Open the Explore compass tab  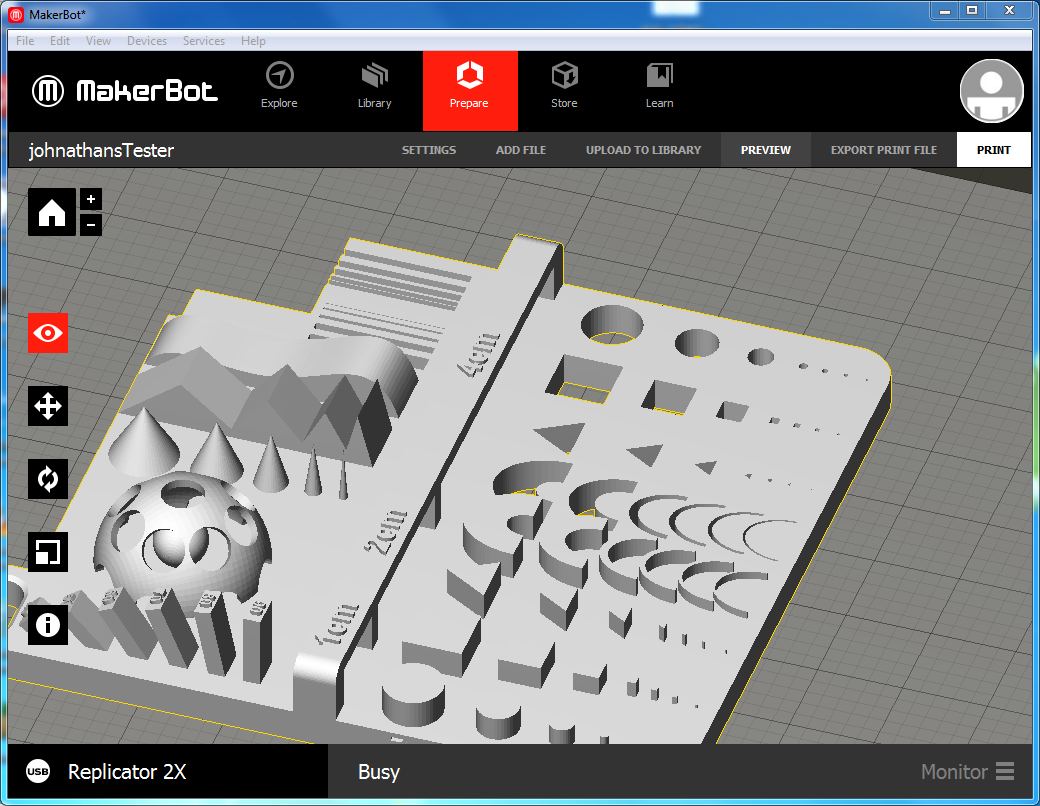(x=279, y=86)
